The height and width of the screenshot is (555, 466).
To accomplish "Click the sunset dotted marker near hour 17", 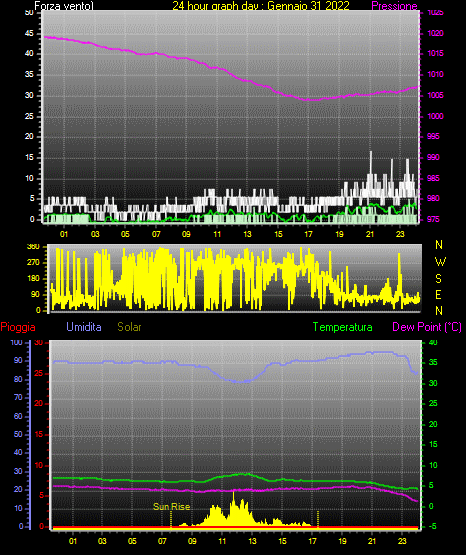I will pos(318,519).
